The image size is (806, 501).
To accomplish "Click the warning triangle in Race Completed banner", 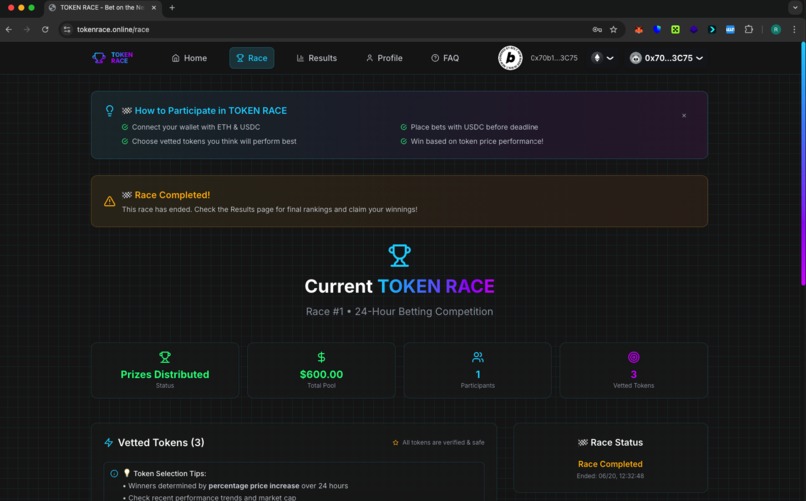I will point(109,201).
